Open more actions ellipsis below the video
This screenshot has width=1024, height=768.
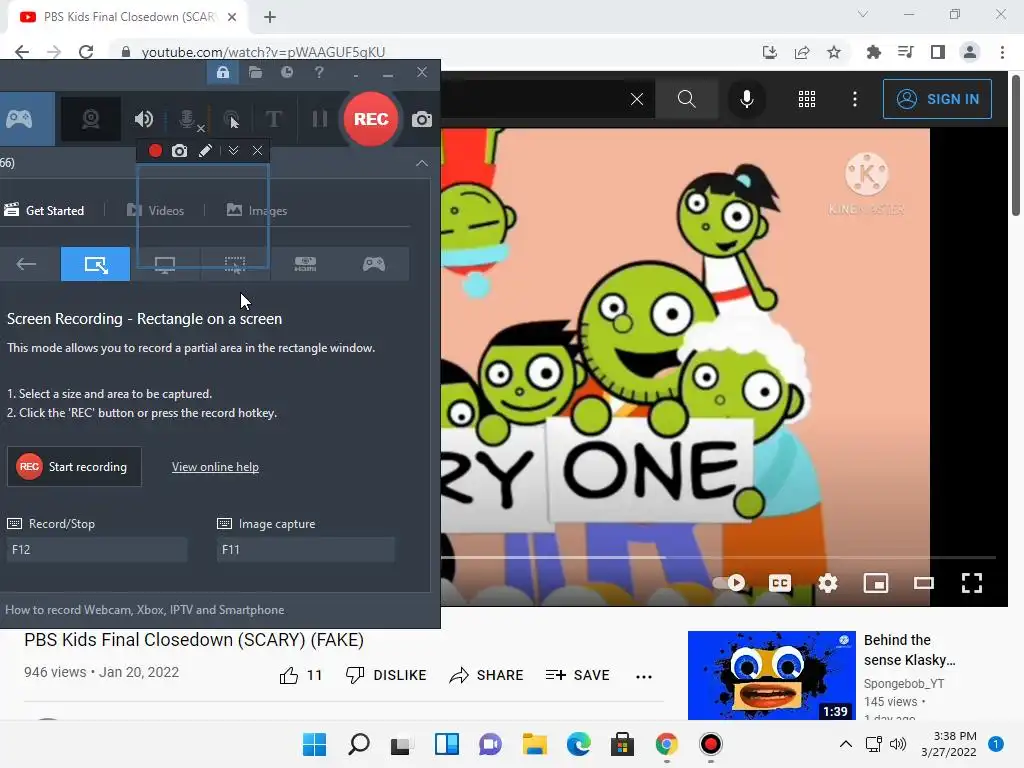(x=644, y=677)
